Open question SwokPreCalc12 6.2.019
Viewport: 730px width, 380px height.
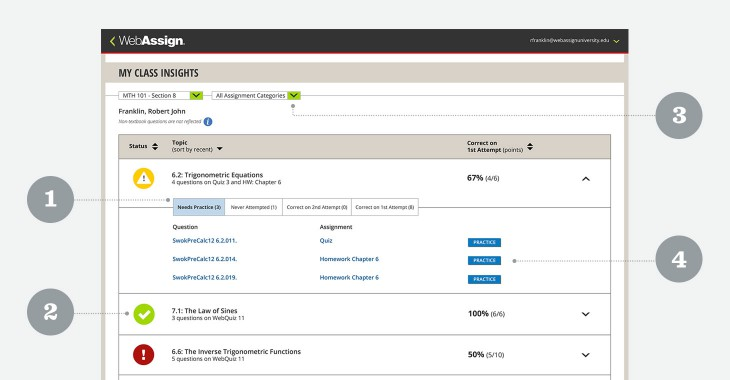point(205,278)
